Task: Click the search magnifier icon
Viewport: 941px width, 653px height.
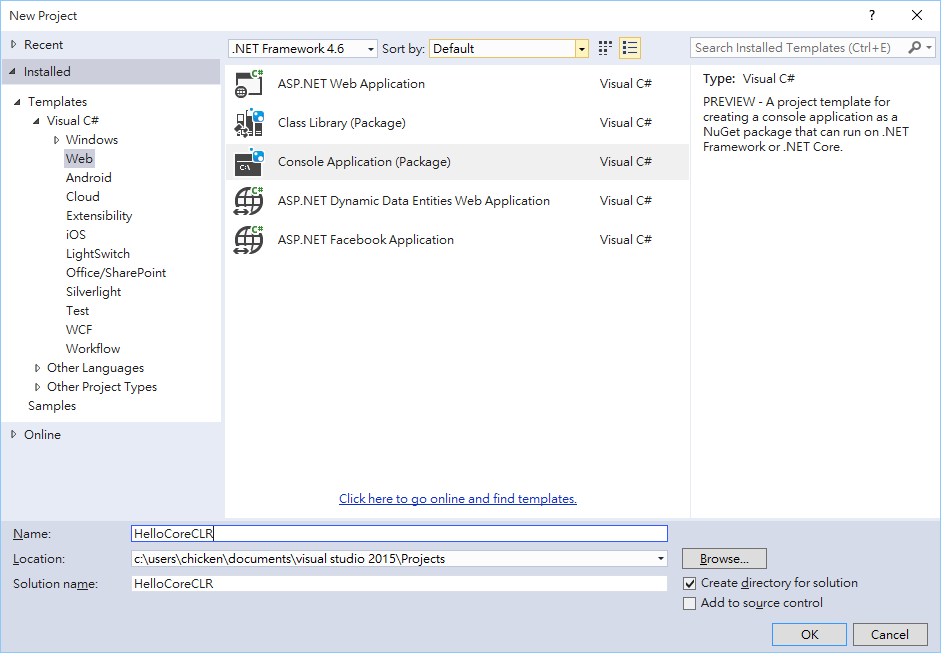Action: point(915,48)
